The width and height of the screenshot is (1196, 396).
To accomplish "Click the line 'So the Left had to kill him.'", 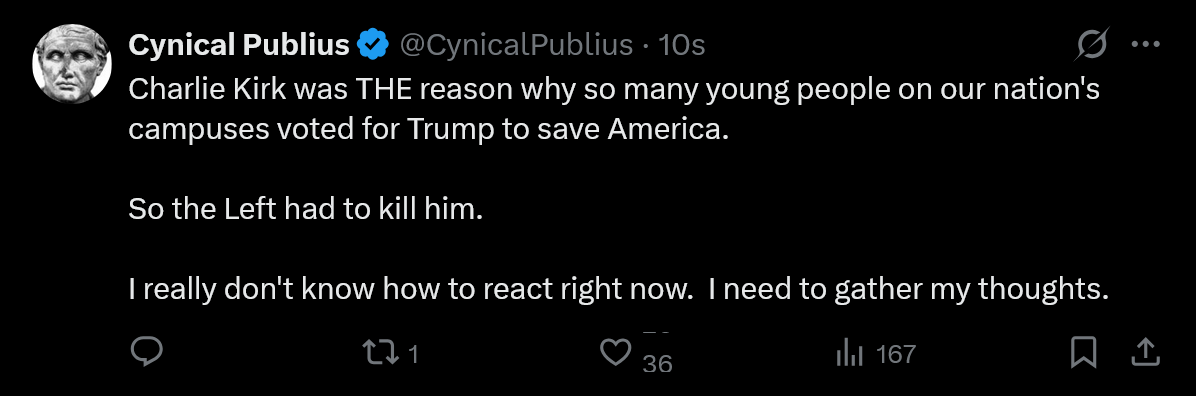I will [x=306, y=210].
